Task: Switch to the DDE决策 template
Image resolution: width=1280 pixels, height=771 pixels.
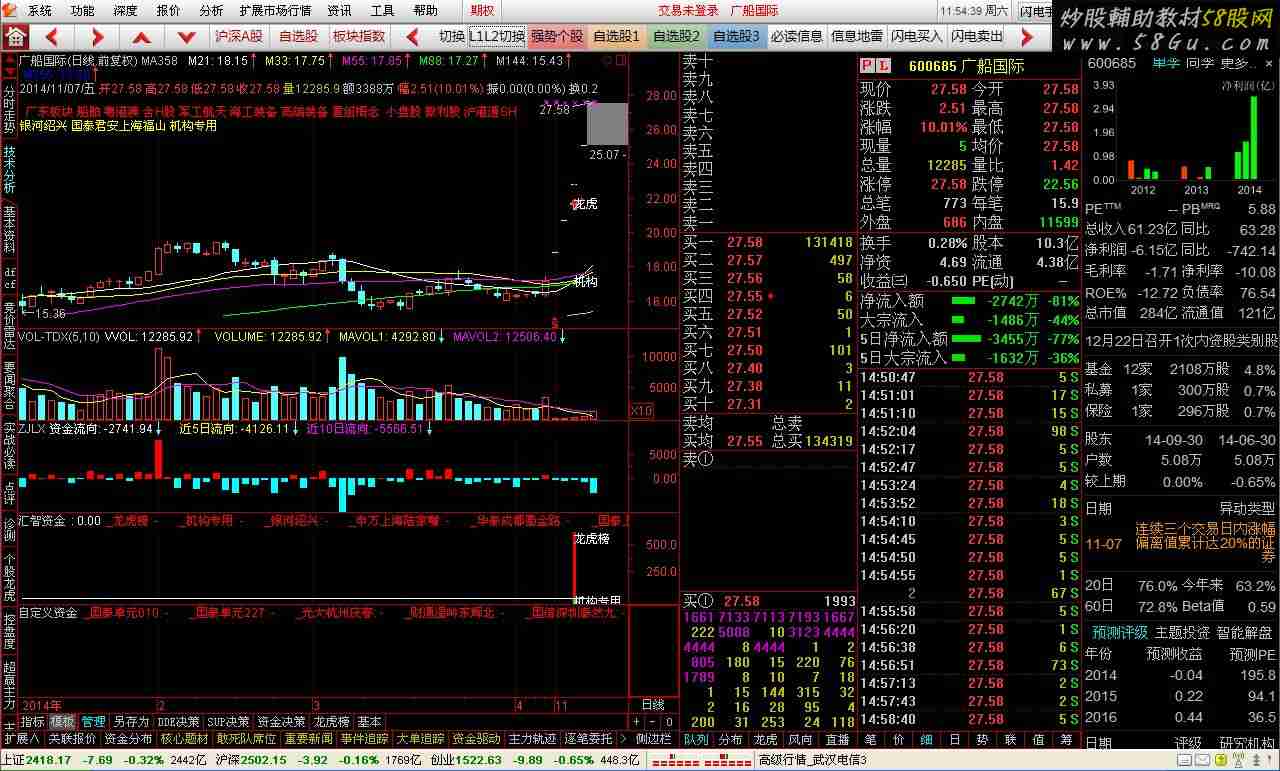Action: [x=179, y=721]
